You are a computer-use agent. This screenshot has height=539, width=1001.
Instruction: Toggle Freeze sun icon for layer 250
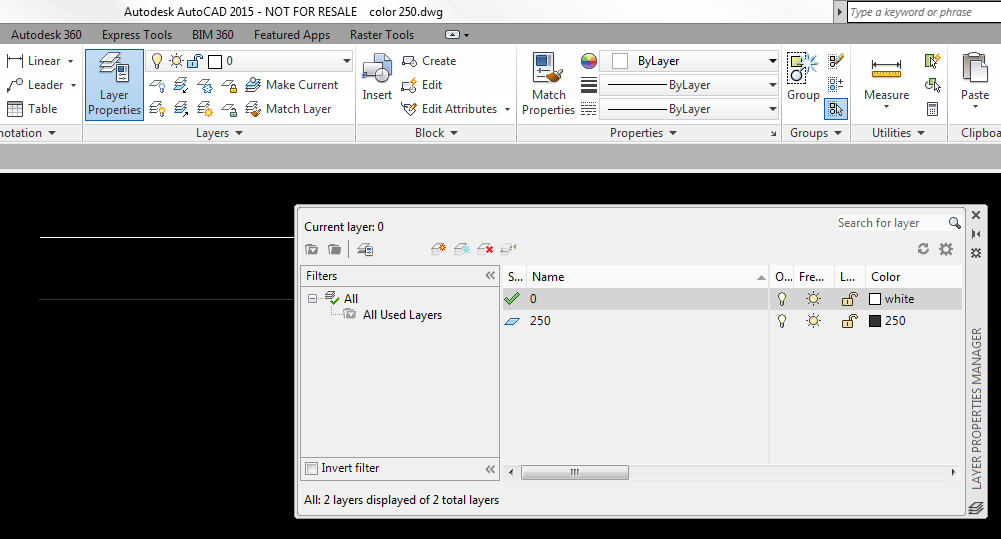pos(813,321)
